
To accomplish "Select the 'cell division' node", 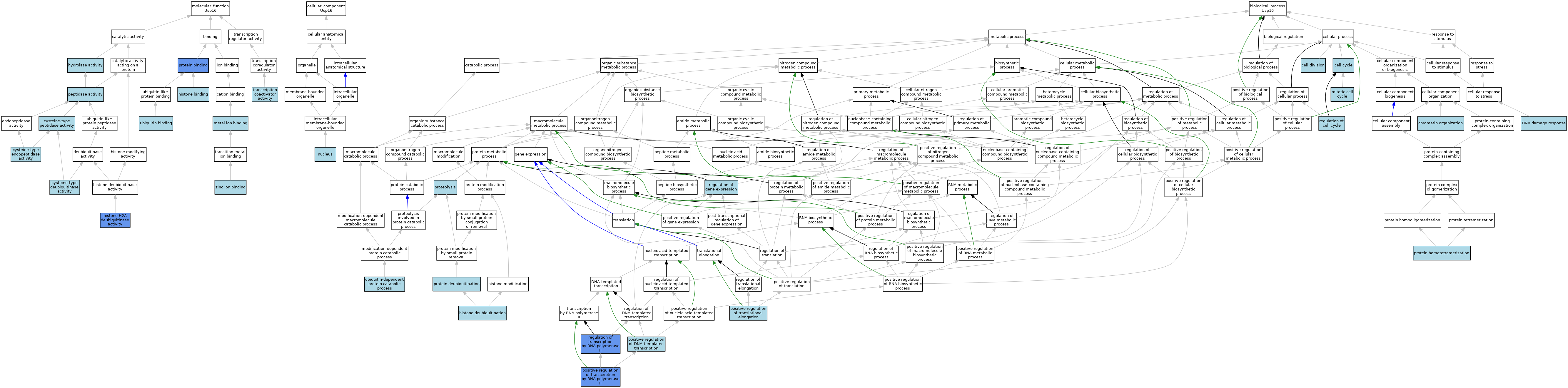I will [x=1313, y=65].
